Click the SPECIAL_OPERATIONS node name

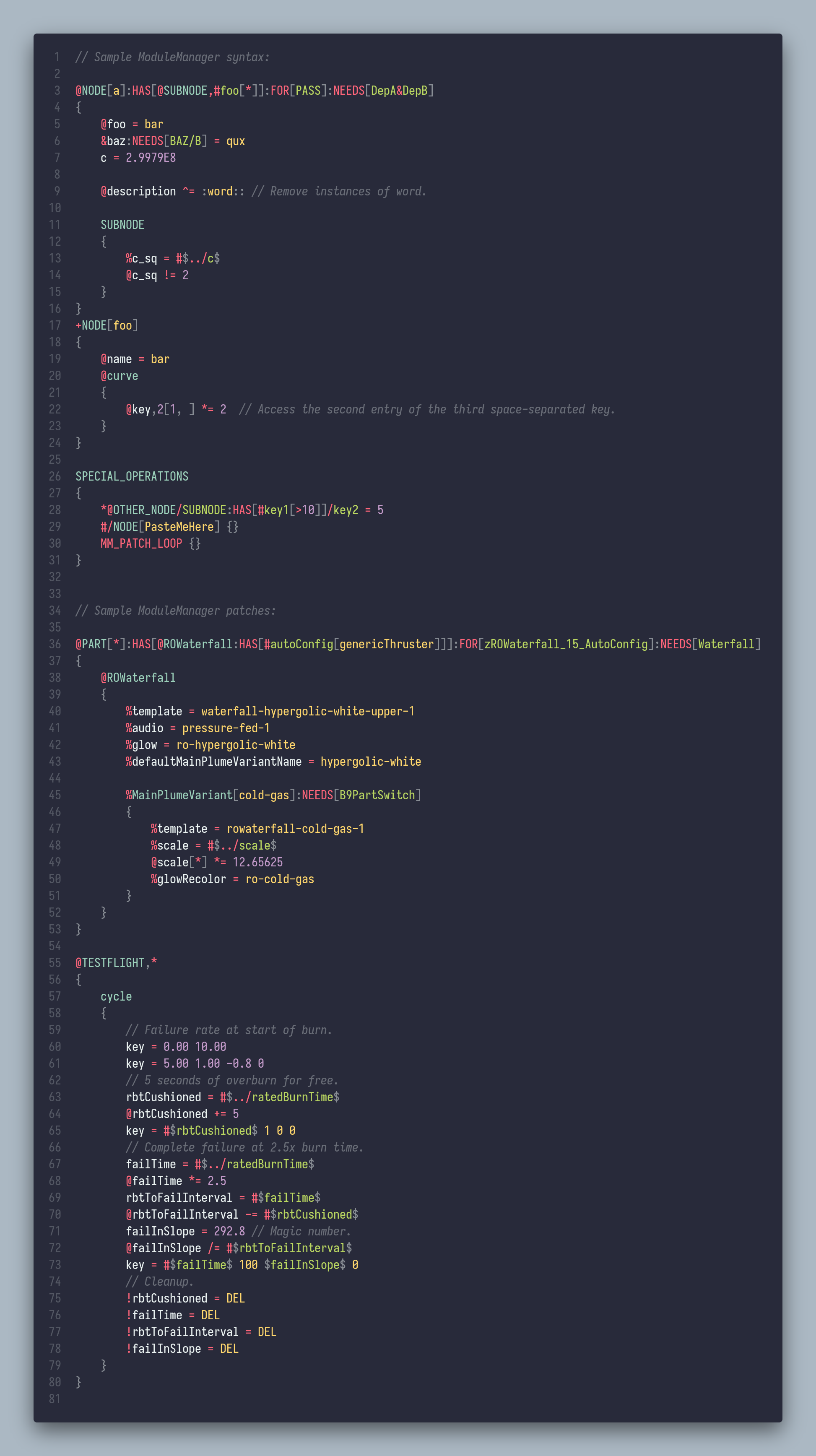[132, 476]
